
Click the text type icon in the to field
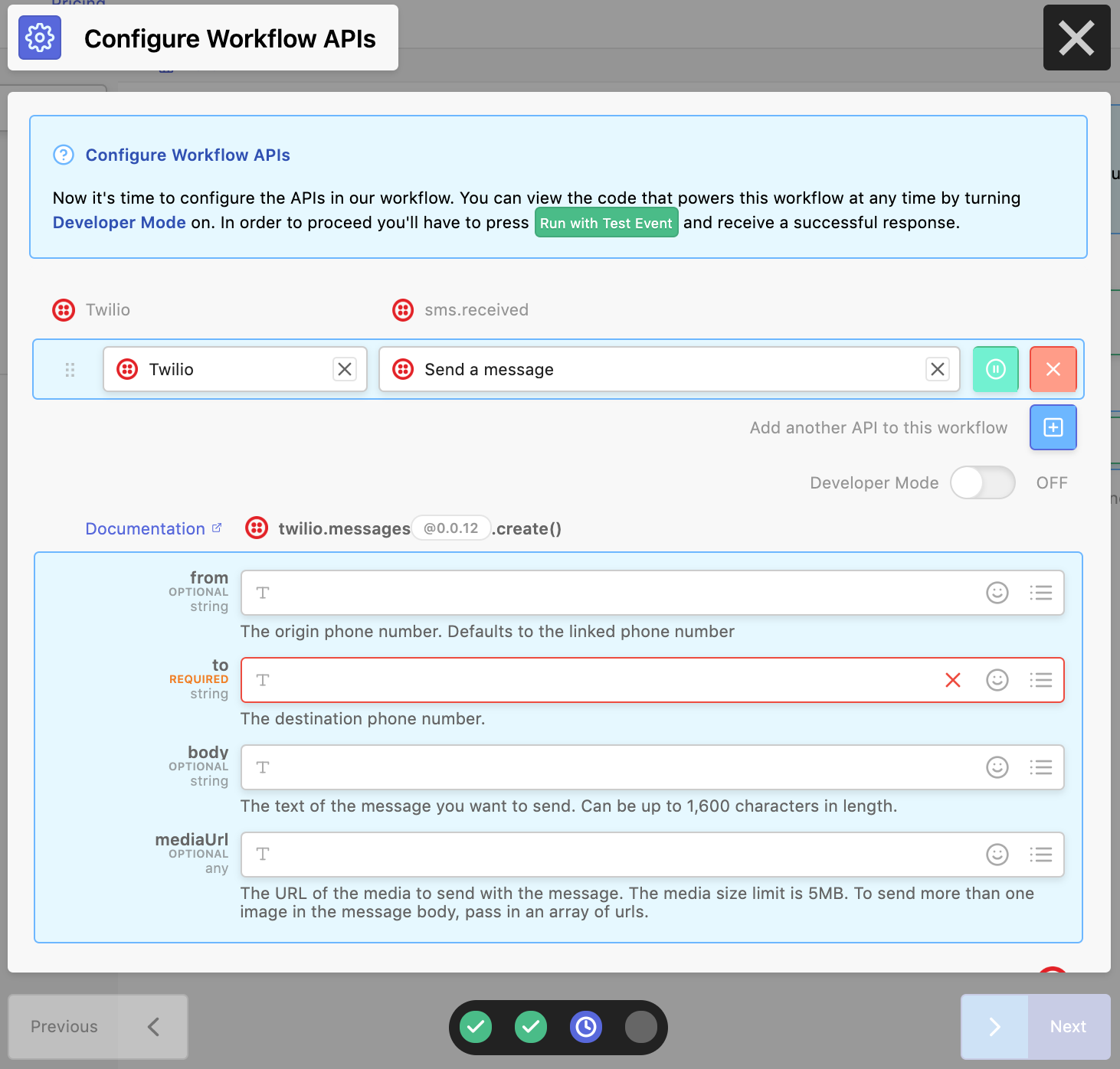[263, 680]
